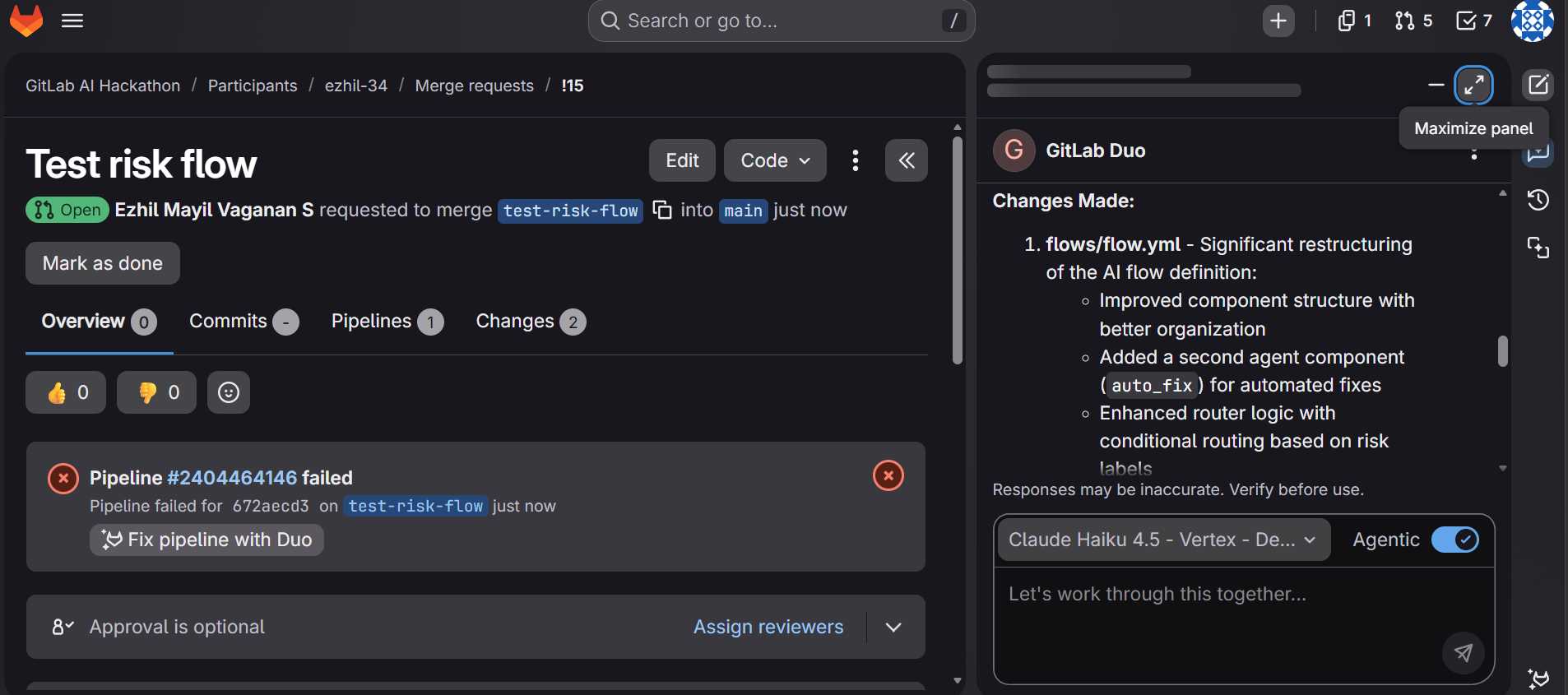The image size is (1568, 695).
Task: Click the Search or go to field
Action: point(782,21)
